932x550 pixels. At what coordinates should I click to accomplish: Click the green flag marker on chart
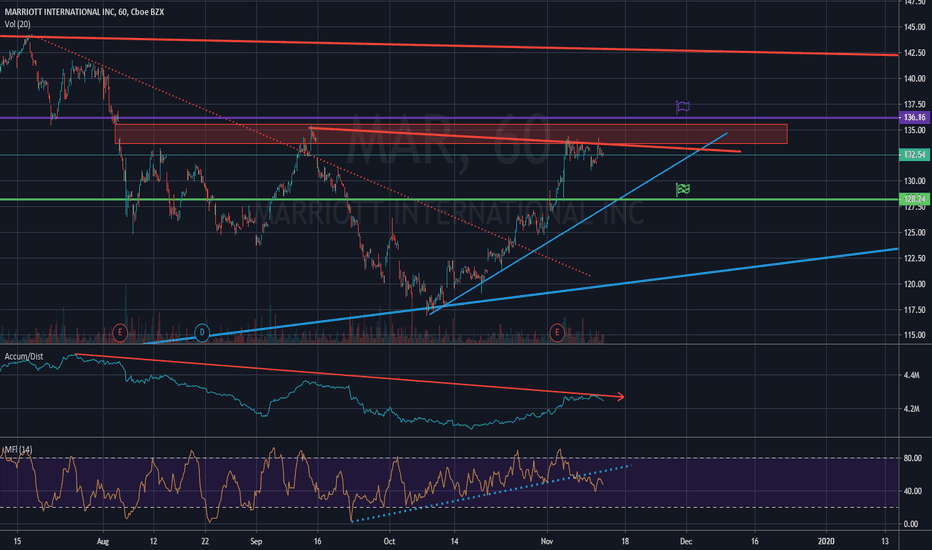pyautogui.click(x=683, y=190)
